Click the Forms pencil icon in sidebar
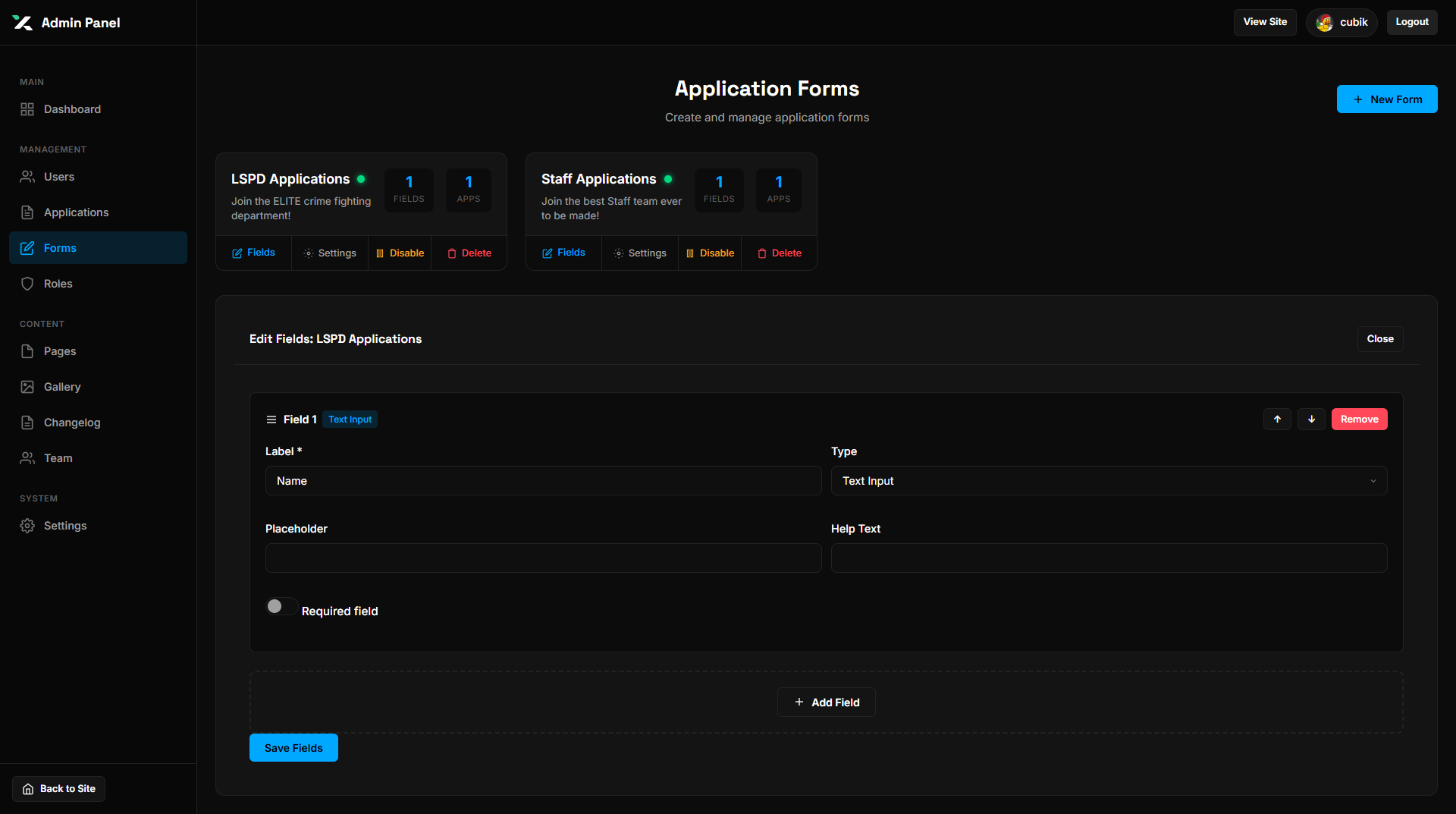The width and height of the screenshot is (1456, 814). (27, 248)
